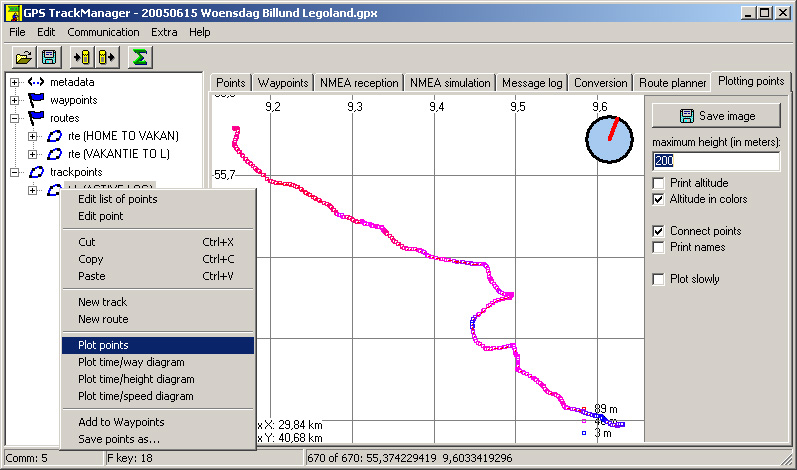Choose Plot time/way diagram
797x470 pixels.
158,362
